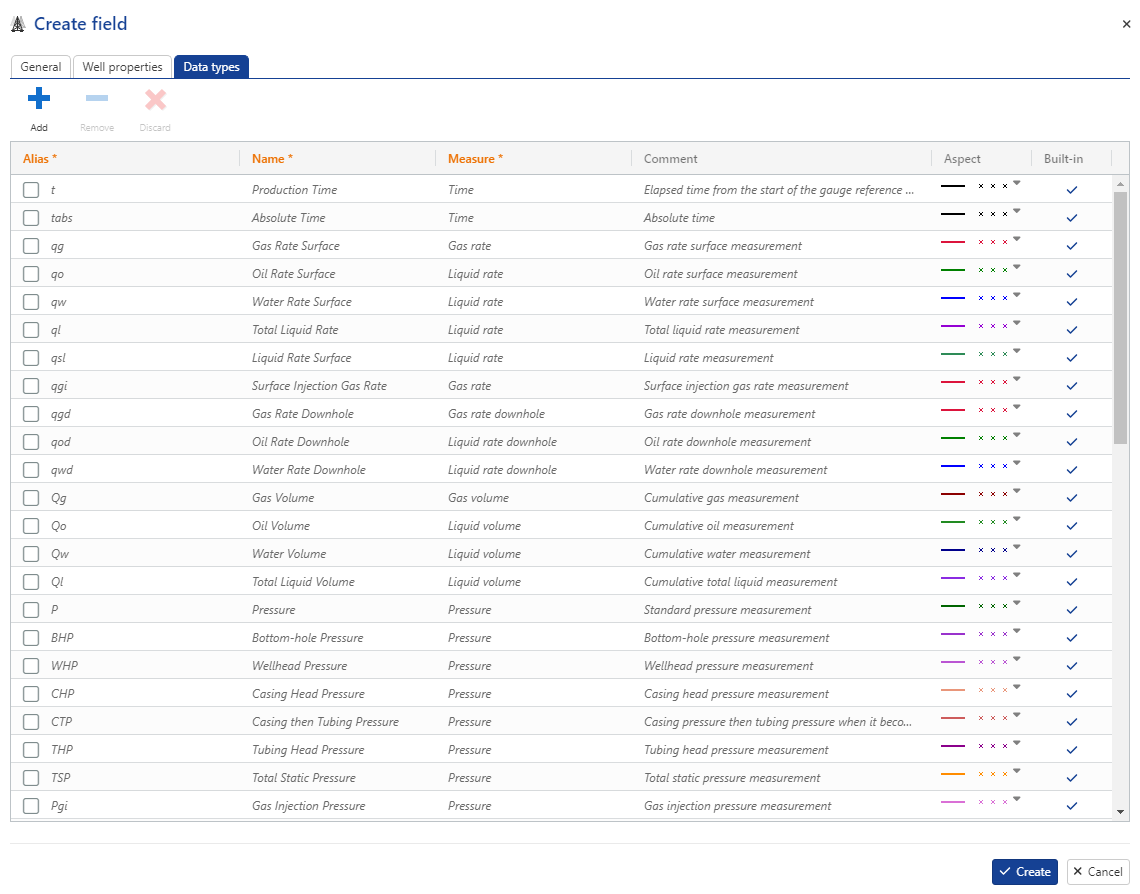The width and height of the screenshot is (1140, 894).
Task: Open the aspect dropdown for Surface Injection Gas Rate
Action: [x=1016, y=379]
